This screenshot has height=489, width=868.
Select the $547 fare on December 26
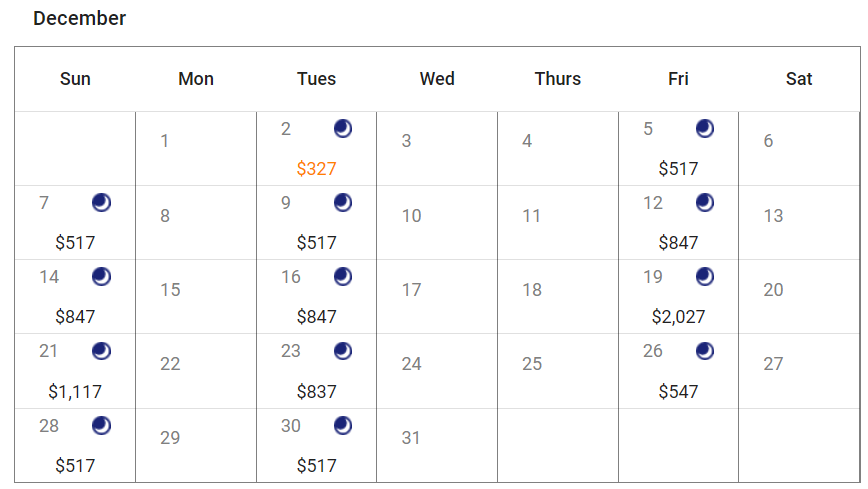point(678,391)
